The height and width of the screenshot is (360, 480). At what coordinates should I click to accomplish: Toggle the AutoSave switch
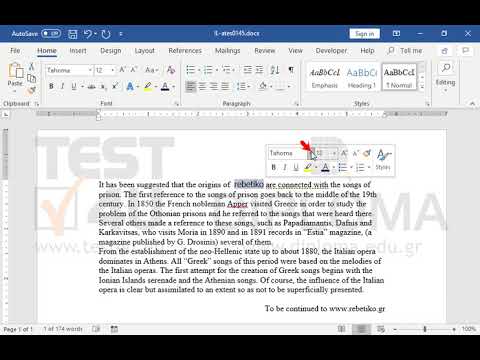[51, 34]
